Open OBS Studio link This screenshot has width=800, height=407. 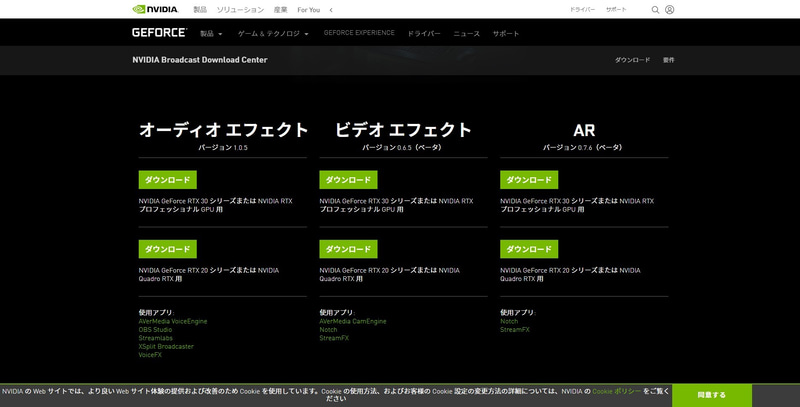click(x=155, y=329)
